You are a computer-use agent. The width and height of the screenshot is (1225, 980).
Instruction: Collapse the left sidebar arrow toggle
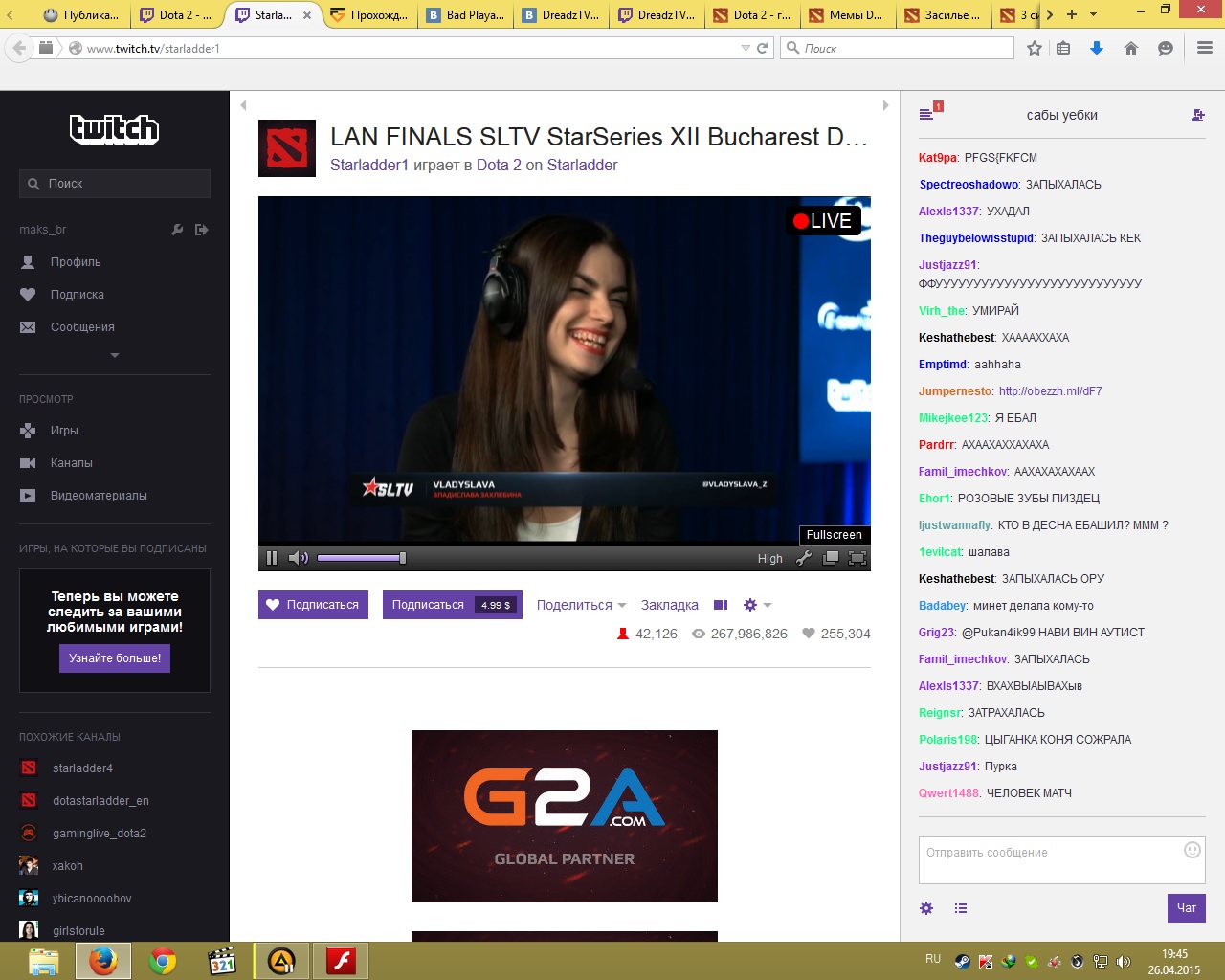(x=243, y=105)
